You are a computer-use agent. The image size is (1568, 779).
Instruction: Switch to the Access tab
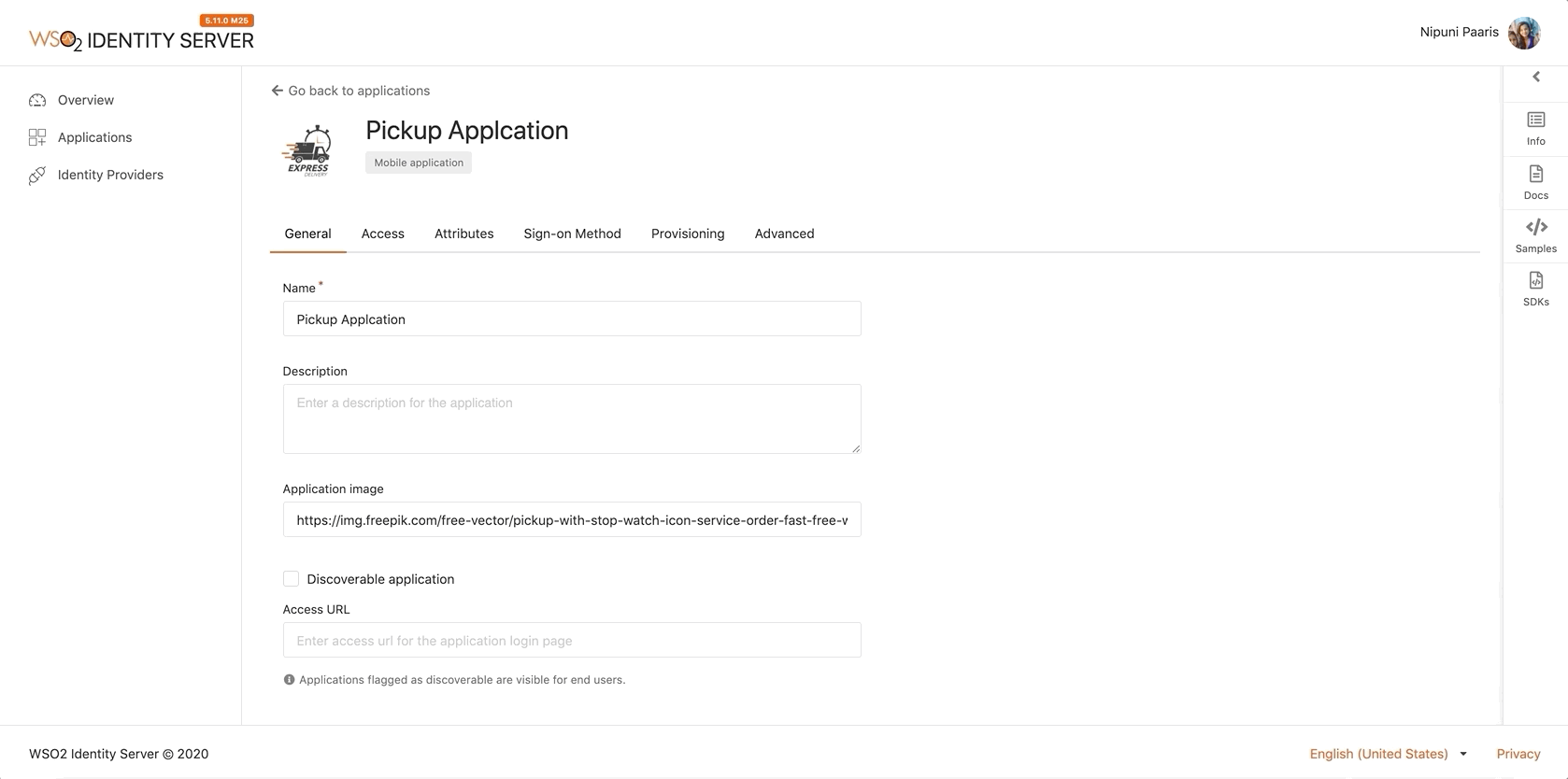[382, 234]
